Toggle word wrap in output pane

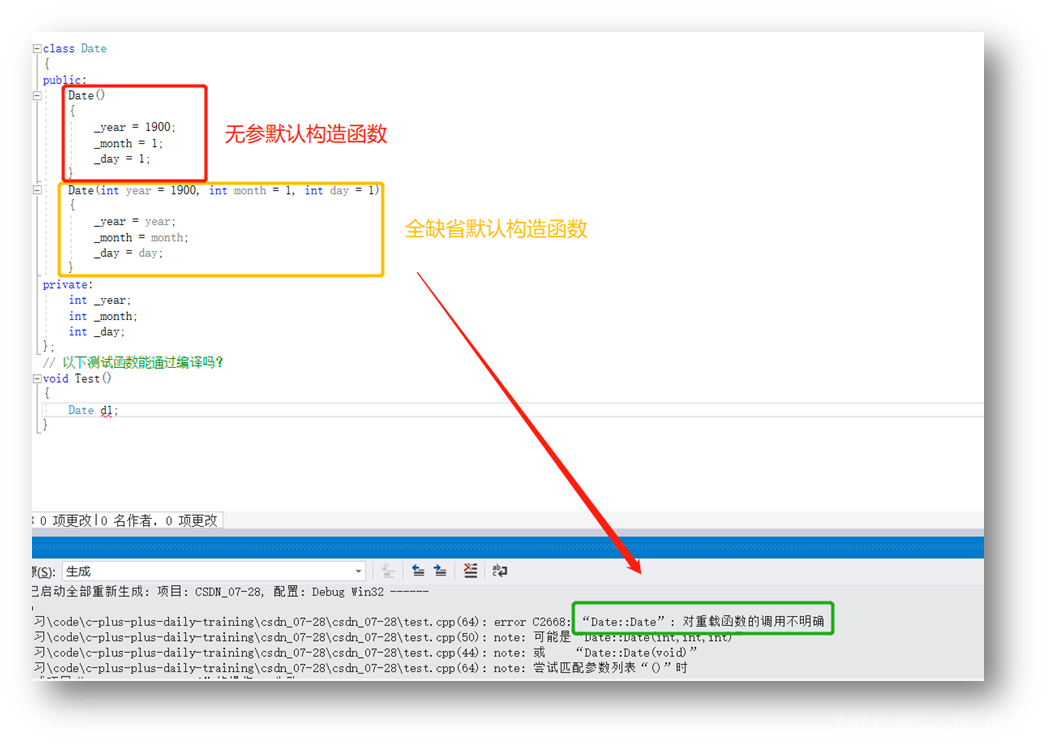coord(500,571)
